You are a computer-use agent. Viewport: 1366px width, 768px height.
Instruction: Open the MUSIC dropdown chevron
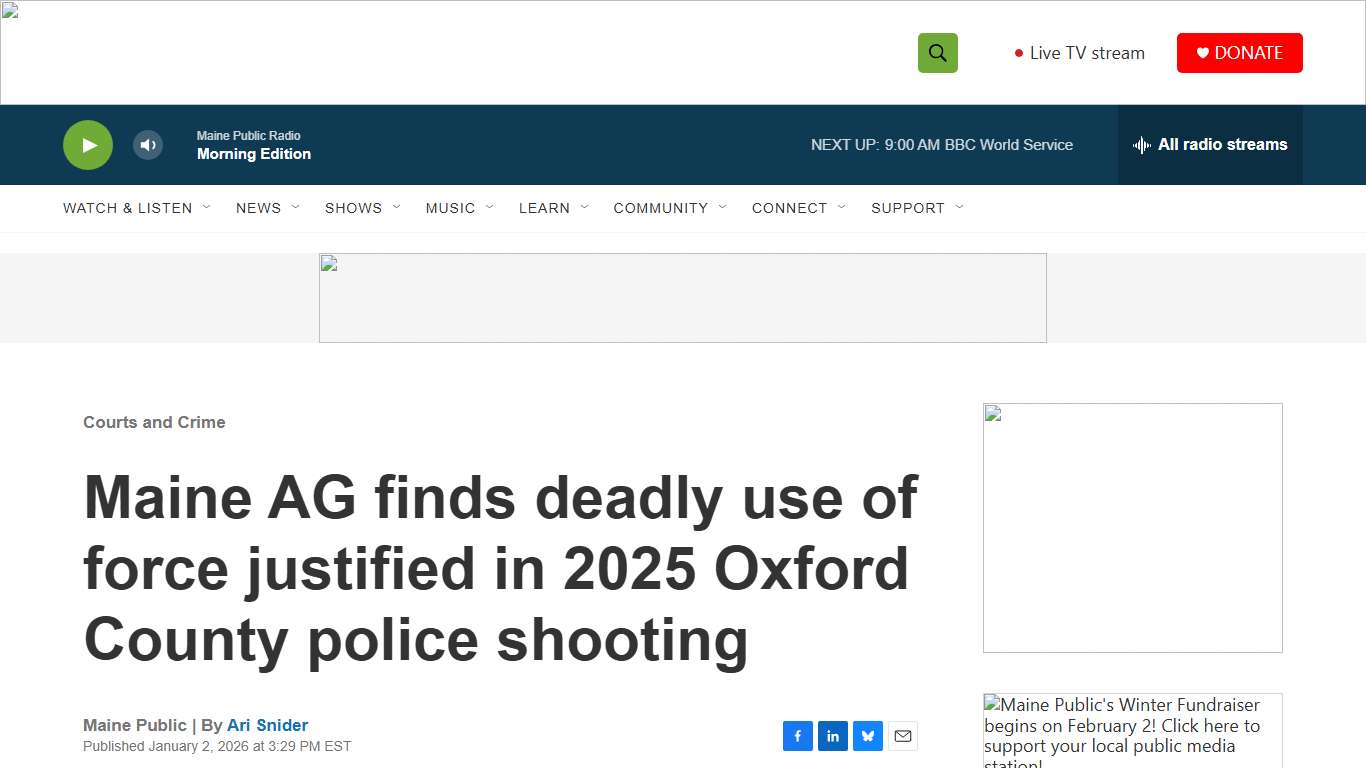(489, 207)
